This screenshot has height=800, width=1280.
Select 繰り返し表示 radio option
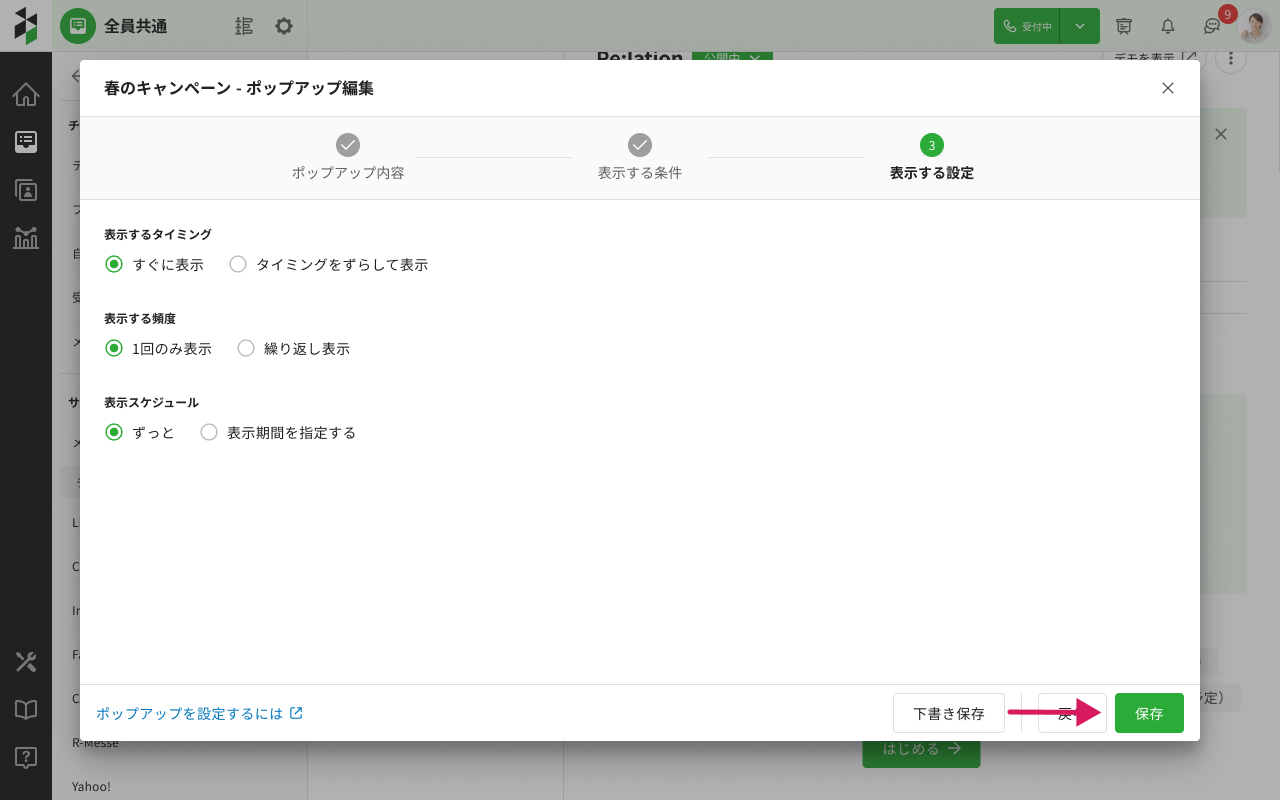(246, 349)
